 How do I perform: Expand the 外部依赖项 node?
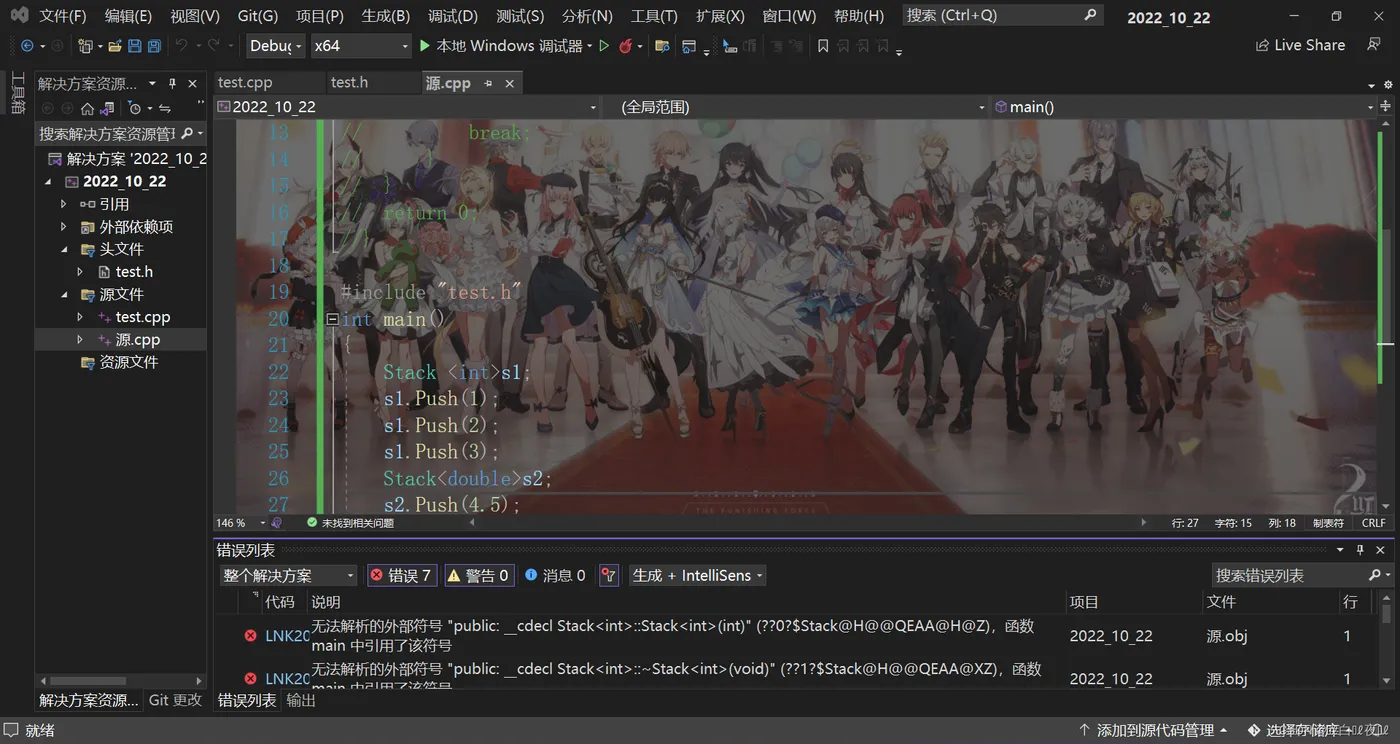click(64, 227)
